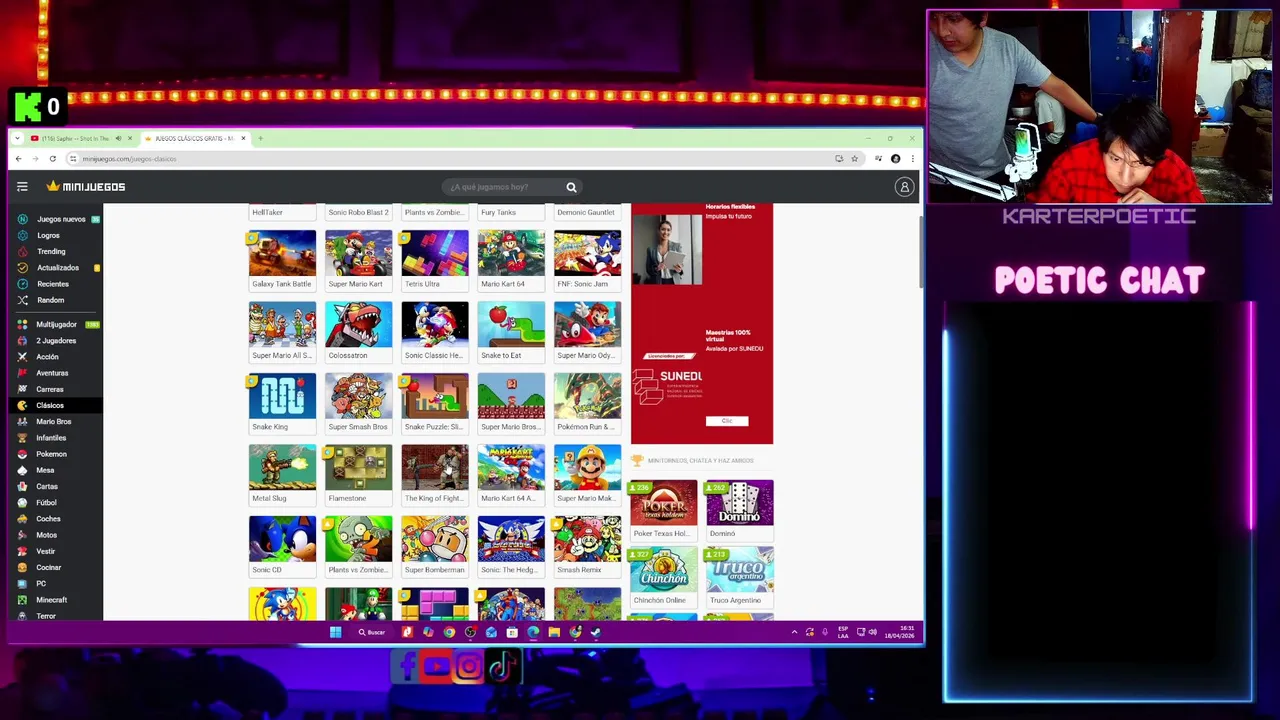This screenshot has height=720, width=1280.
Task: Select the Juegos Clásicos Gratis tab
Action: pos(195,138)
